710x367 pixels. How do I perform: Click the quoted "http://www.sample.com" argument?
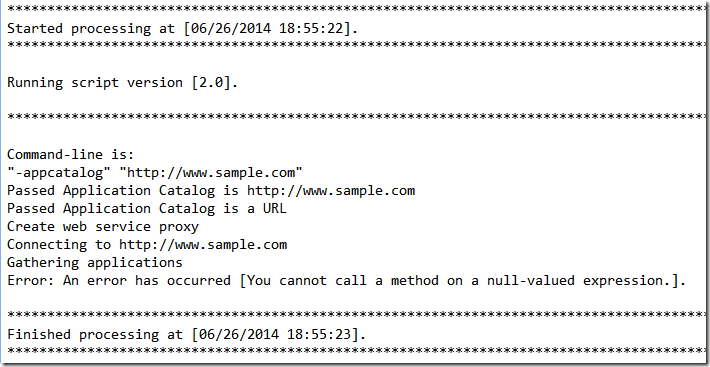215,172
